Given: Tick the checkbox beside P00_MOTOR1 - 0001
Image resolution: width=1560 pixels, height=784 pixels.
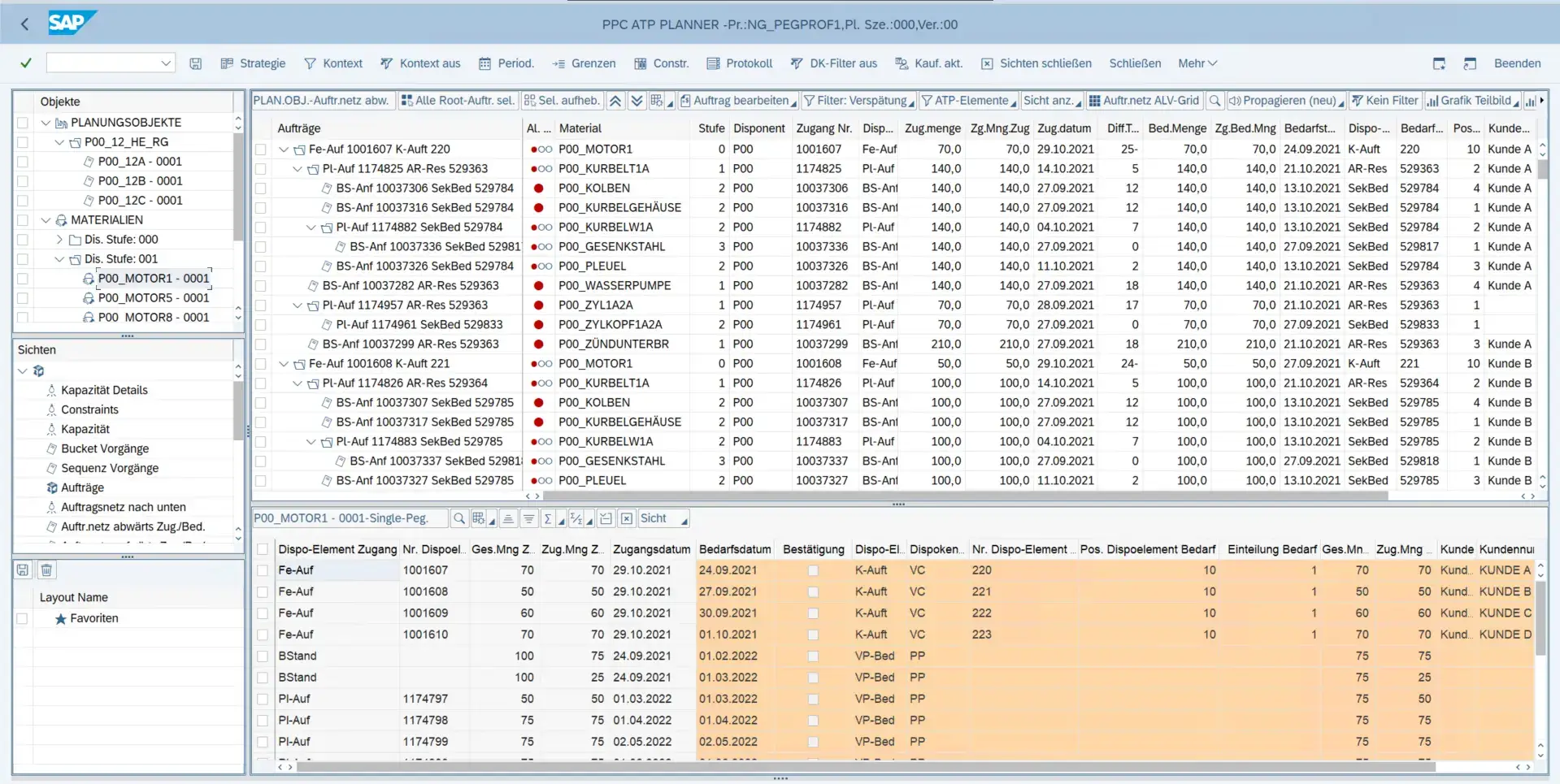Looking at the screenshot, I should click(23, 279).
